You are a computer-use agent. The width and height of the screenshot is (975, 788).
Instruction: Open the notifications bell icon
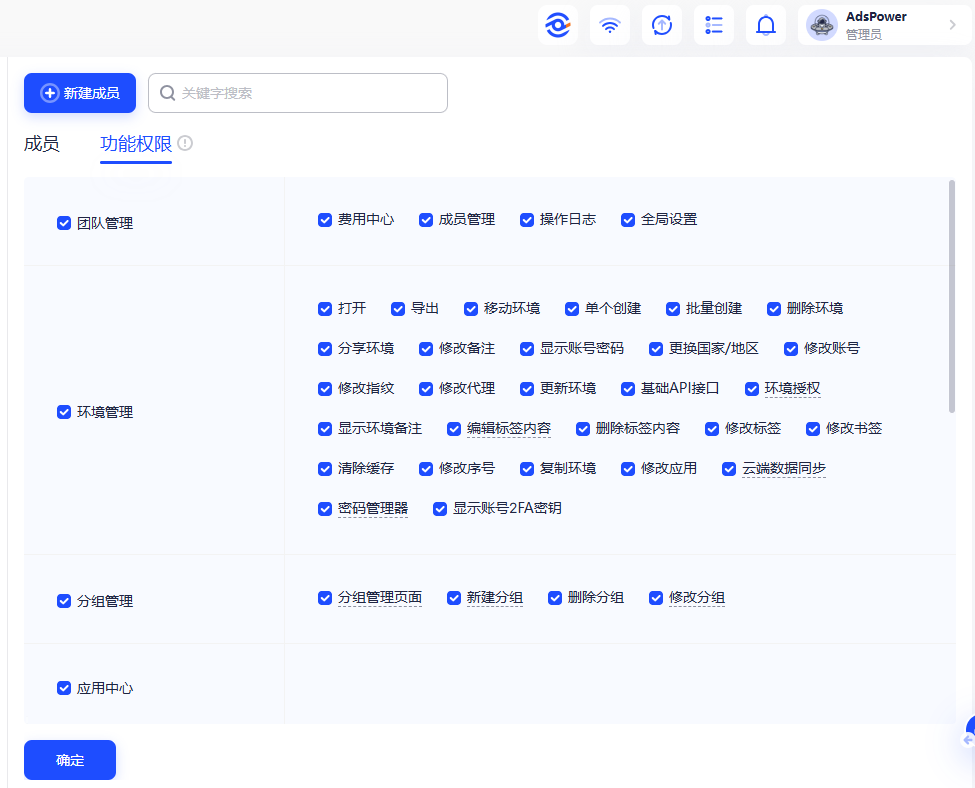click(765, 25)
